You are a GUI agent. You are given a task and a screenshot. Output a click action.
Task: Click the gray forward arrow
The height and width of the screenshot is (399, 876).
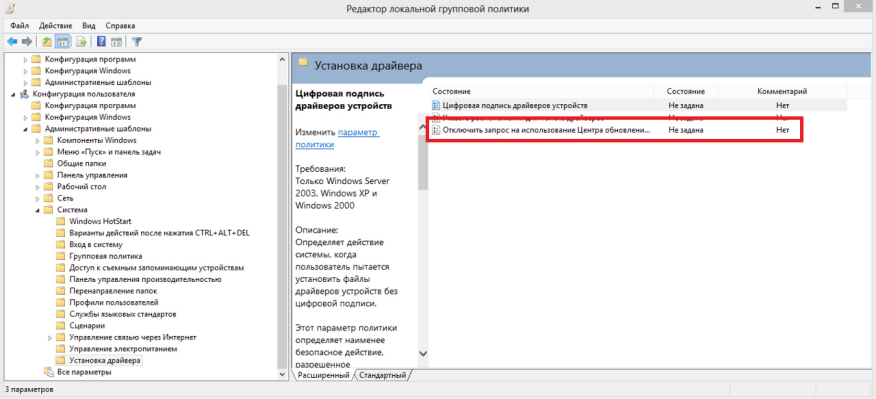(x=26, y=42)
